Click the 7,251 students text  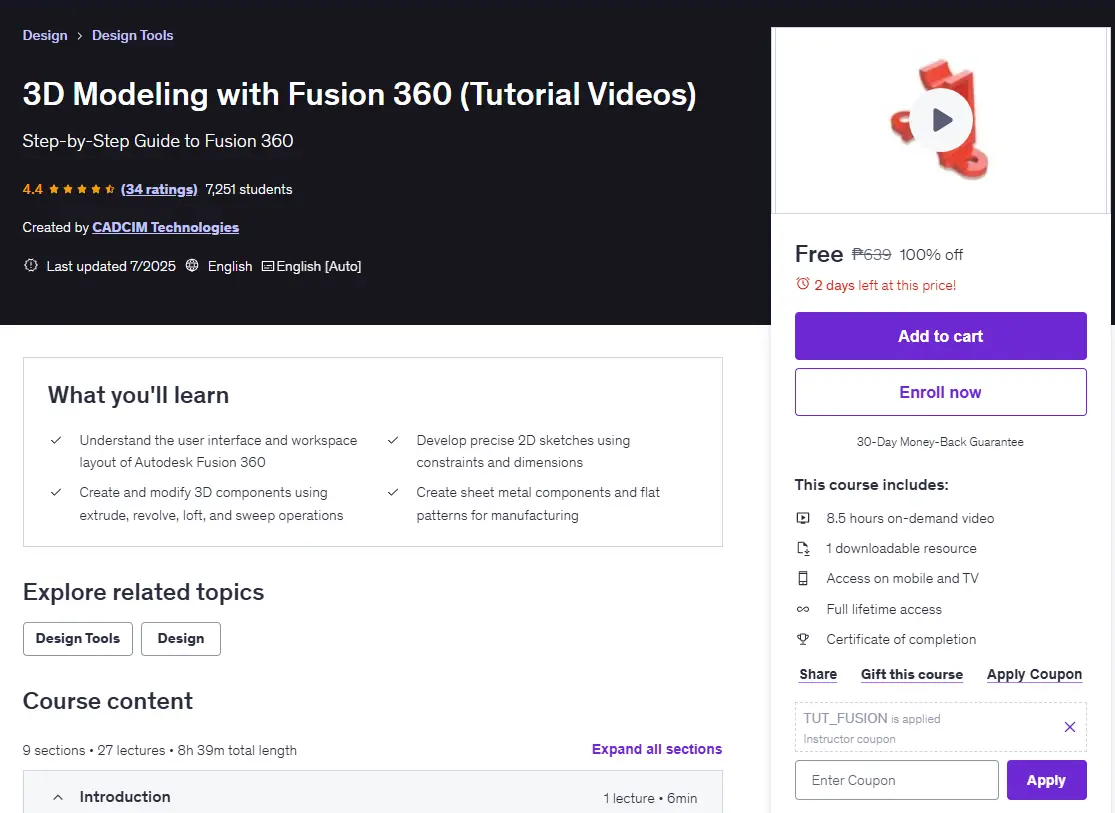249,189
